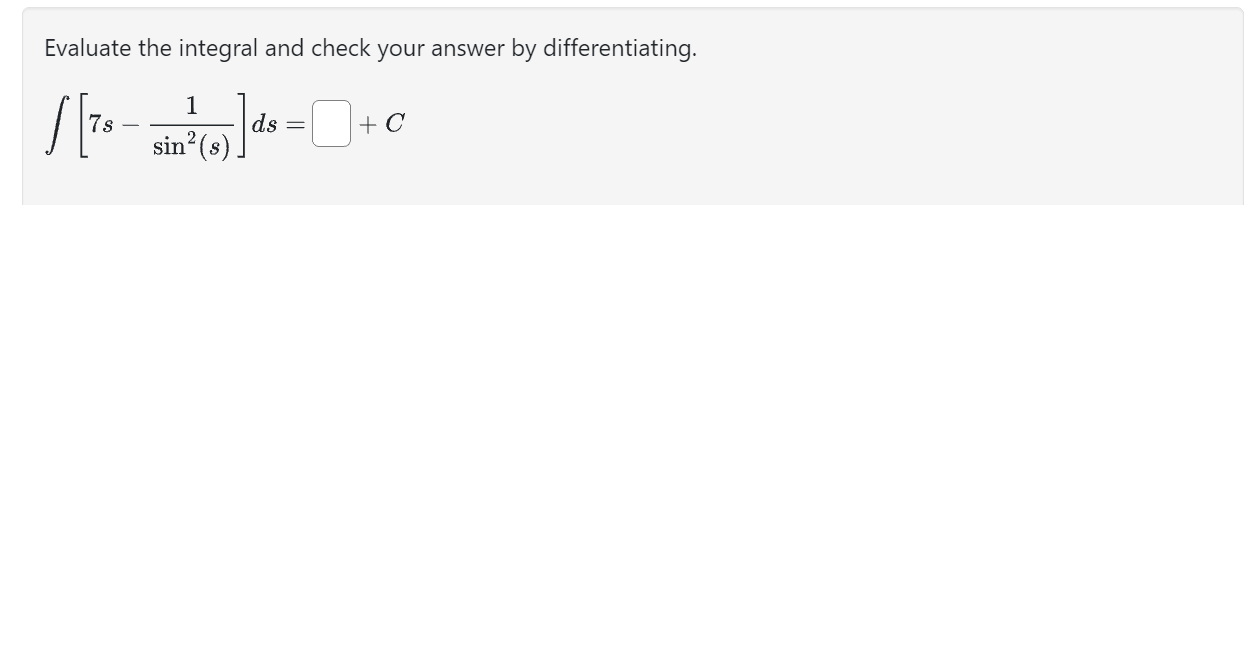Image resolution: width=1250 pixels, height=648 pixels.
Task: Select the problem instruction text
Action: click(x=370, y=48)
